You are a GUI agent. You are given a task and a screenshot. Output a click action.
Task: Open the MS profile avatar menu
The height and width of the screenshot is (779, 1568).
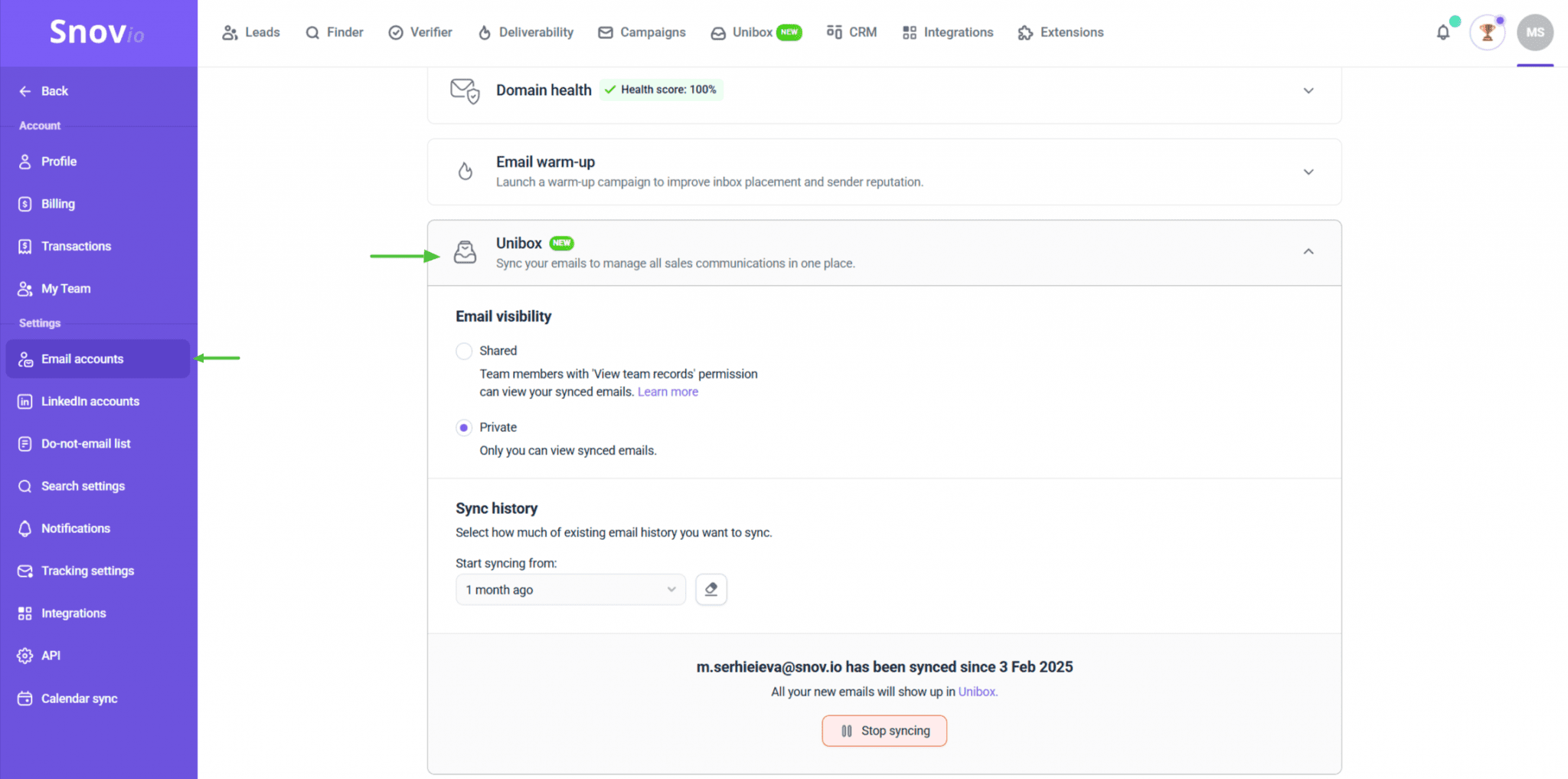[x=1534, y=32]
